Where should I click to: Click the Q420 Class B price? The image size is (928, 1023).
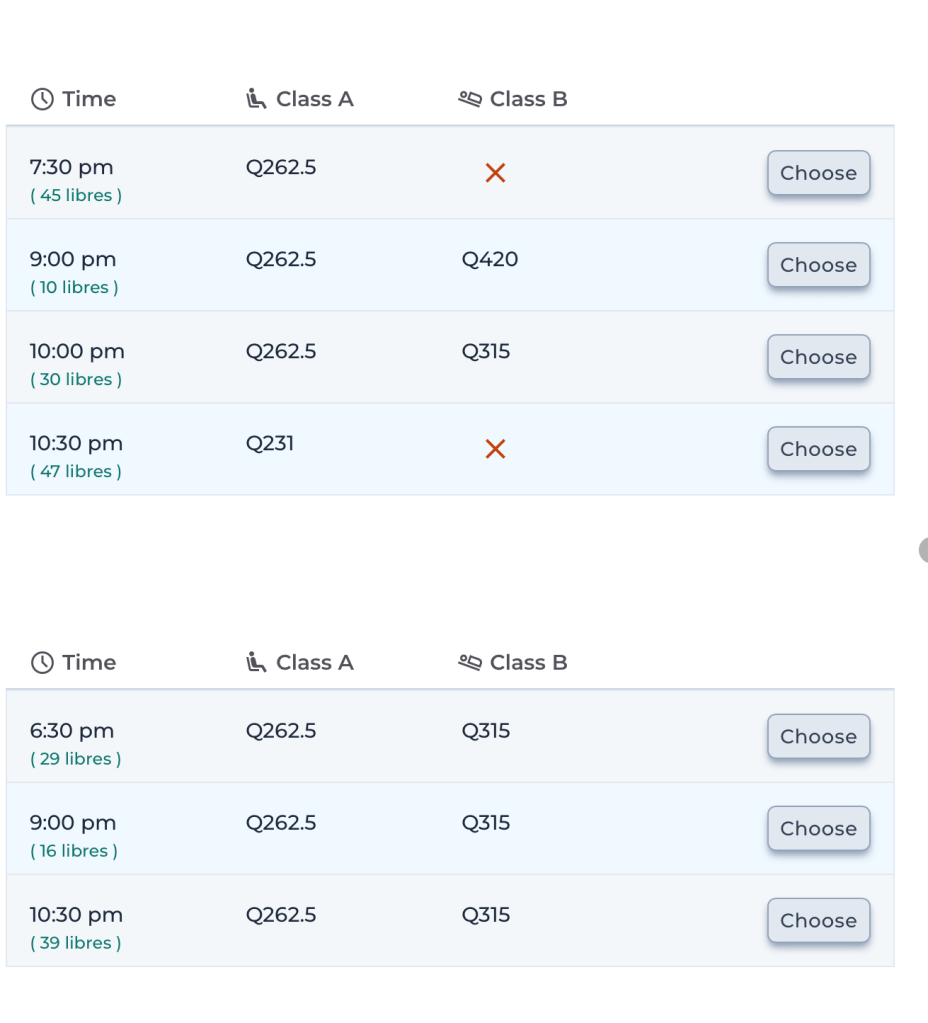(490, 260)
